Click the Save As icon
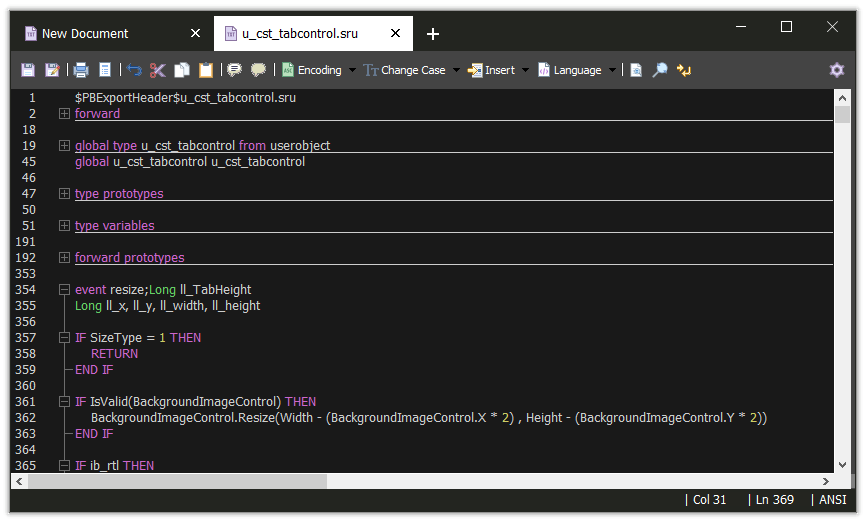865x520 pixels. (x=52, y=70)
